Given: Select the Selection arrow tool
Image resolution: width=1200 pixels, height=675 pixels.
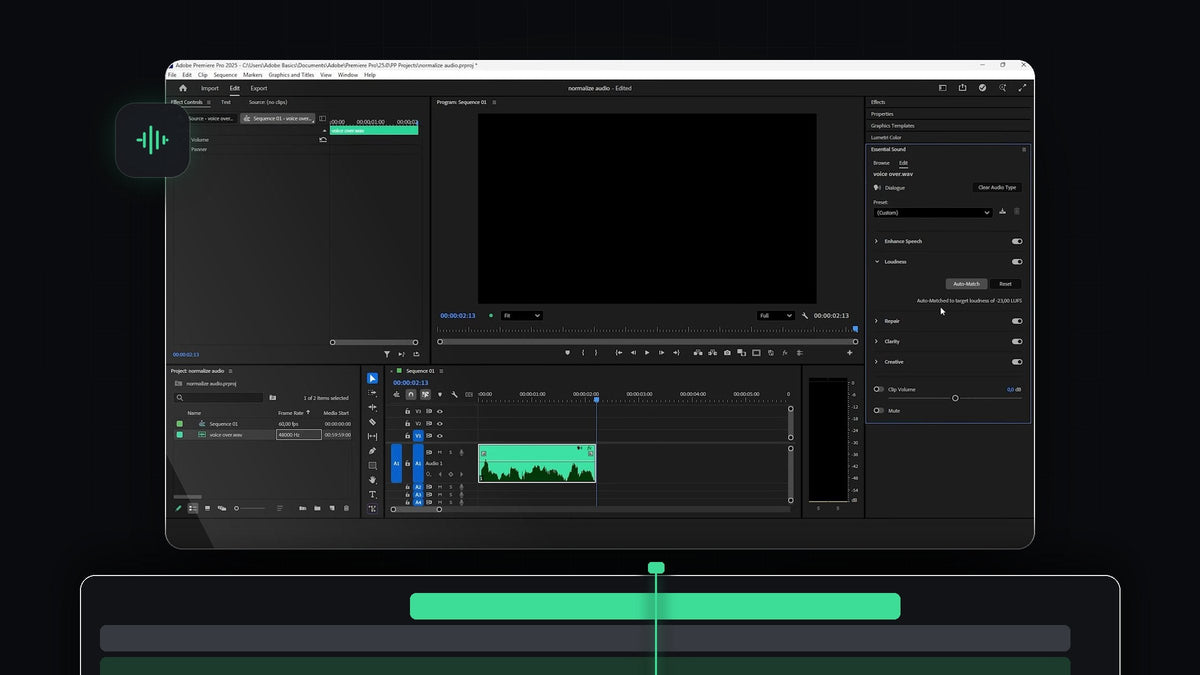Looking at the screenshot, I should click(372, 378).
